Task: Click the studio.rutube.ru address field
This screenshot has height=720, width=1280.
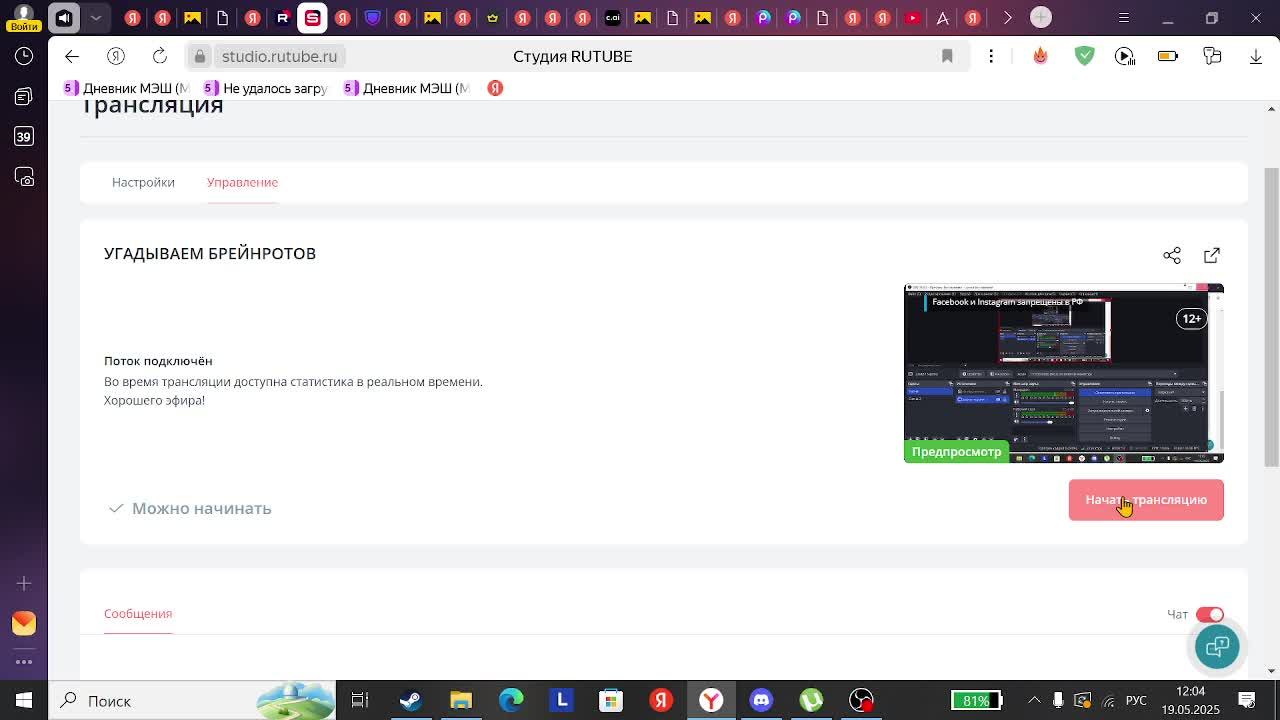Action: (x=279, y=56)
